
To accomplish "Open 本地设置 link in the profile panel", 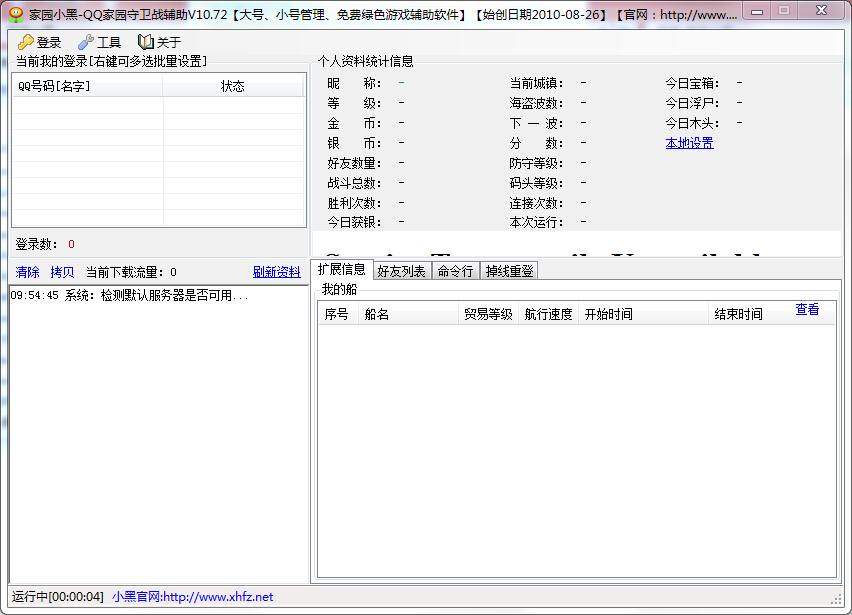I will pos(688,143).
